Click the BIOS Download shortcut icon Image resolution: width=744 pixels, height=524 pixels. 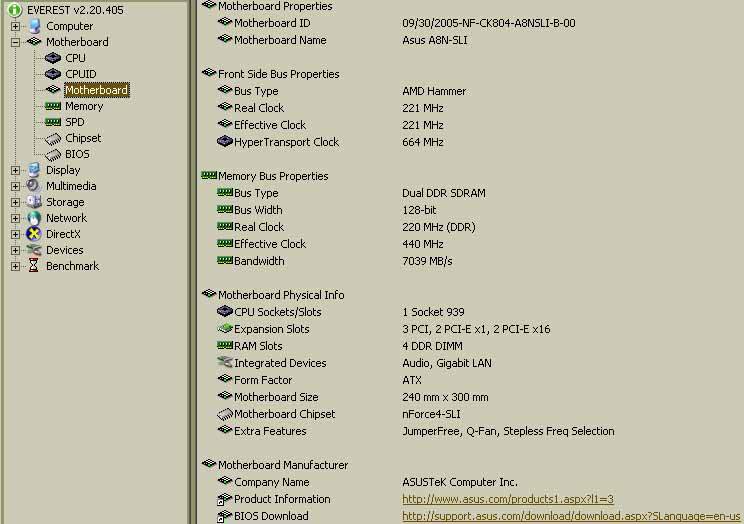(223, 516)
